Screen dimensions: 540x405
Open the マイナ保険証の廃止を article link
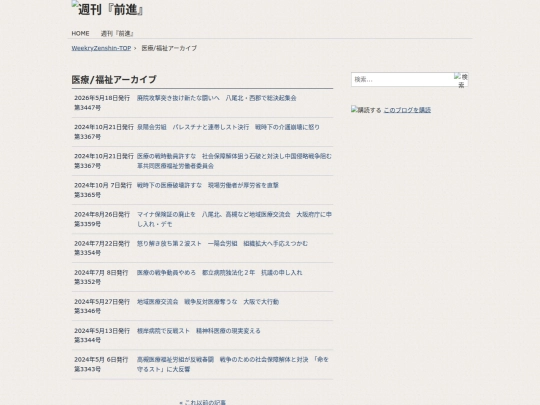(x=234, y=219)
